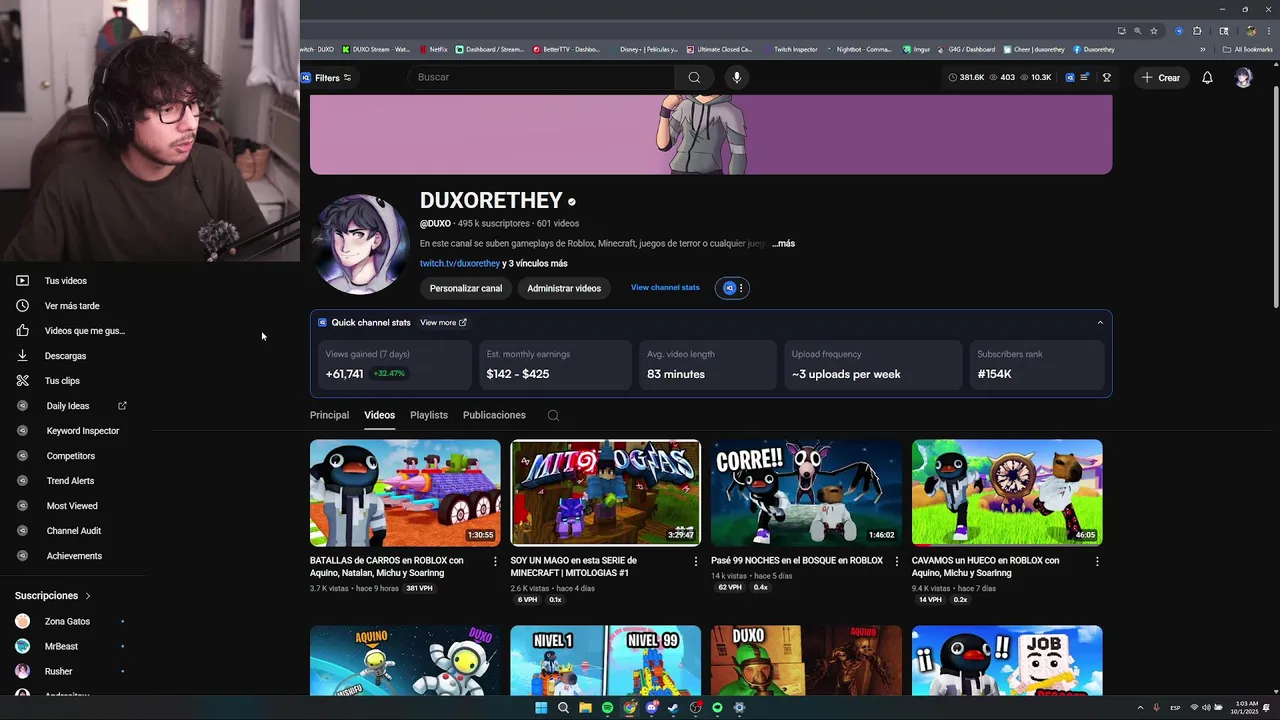Start voice search with microphone icon
Viewport: 1280px width, 720px height.
[737, 77]
